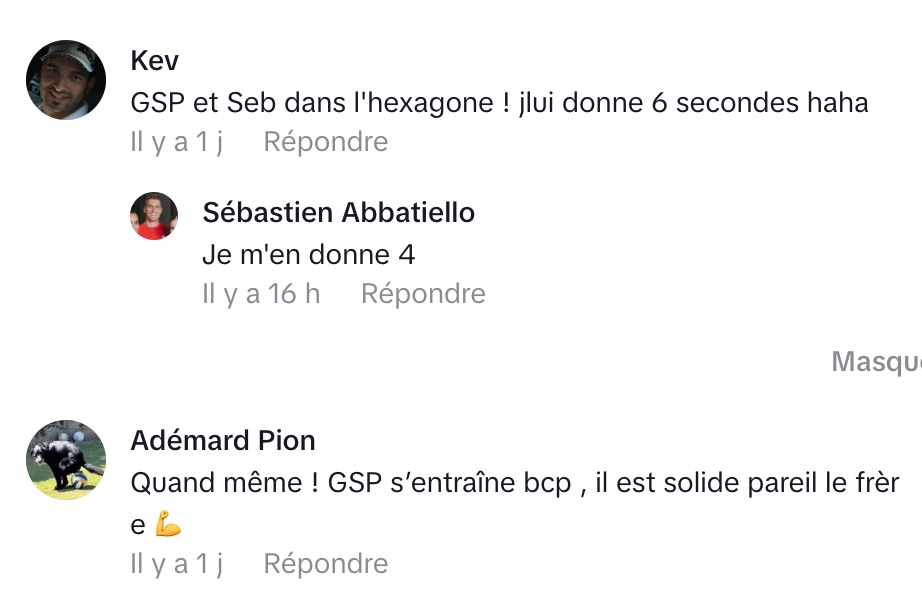
Task: Hide replies with the Masquer toggle
Action: 876,362
